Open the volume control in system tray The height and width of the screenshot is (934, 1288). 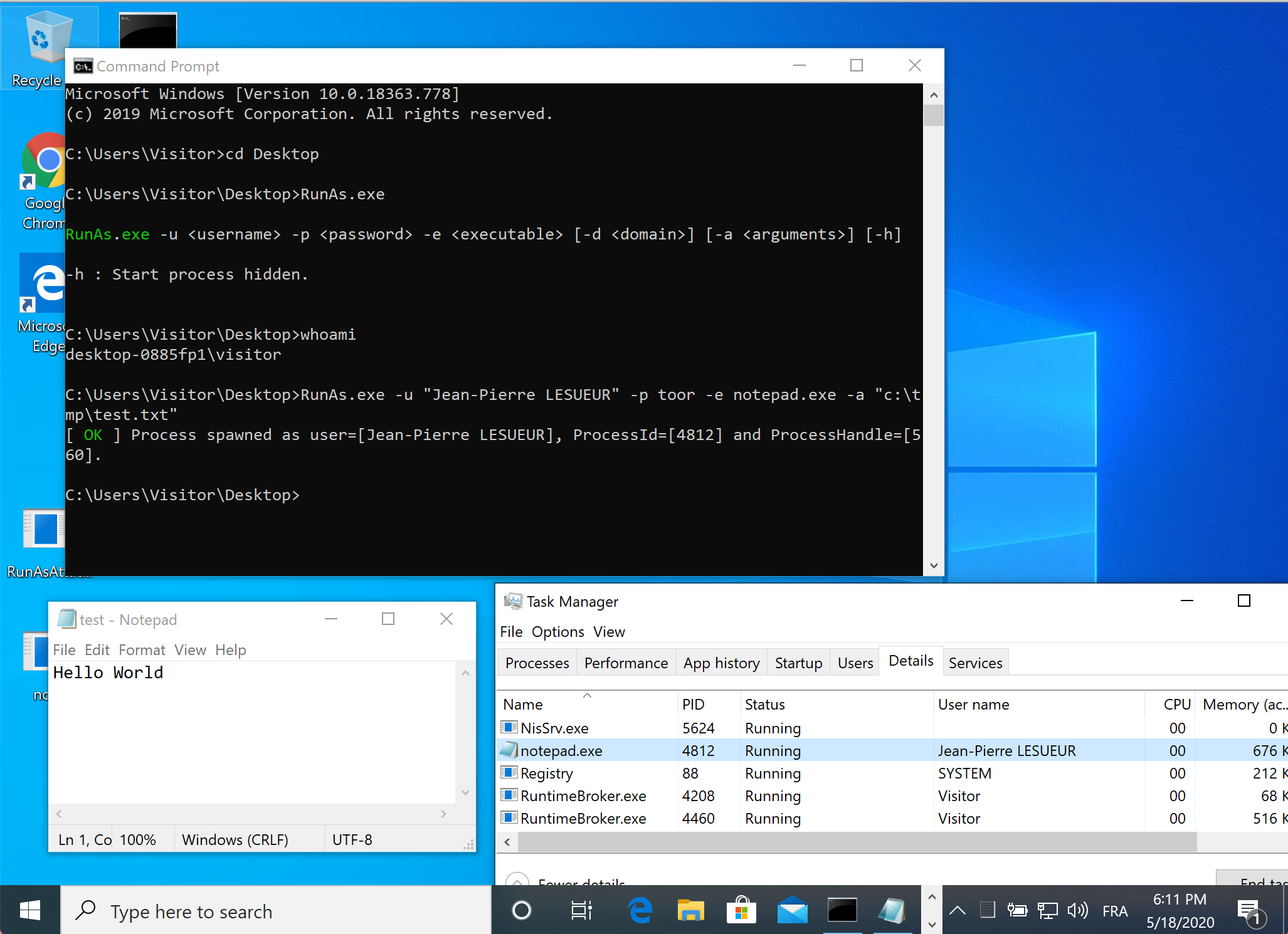[x=1077, y=910]
